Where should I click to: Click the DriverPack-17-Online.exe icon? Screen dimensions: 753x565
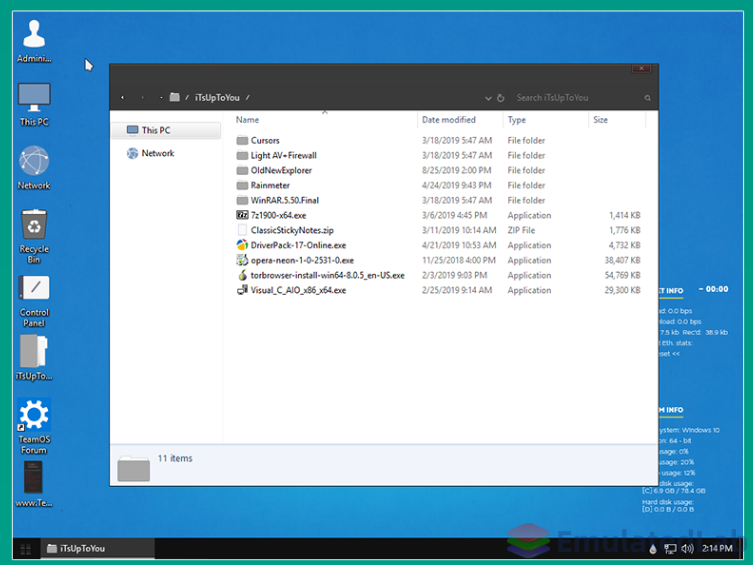[x=243, y=245]
